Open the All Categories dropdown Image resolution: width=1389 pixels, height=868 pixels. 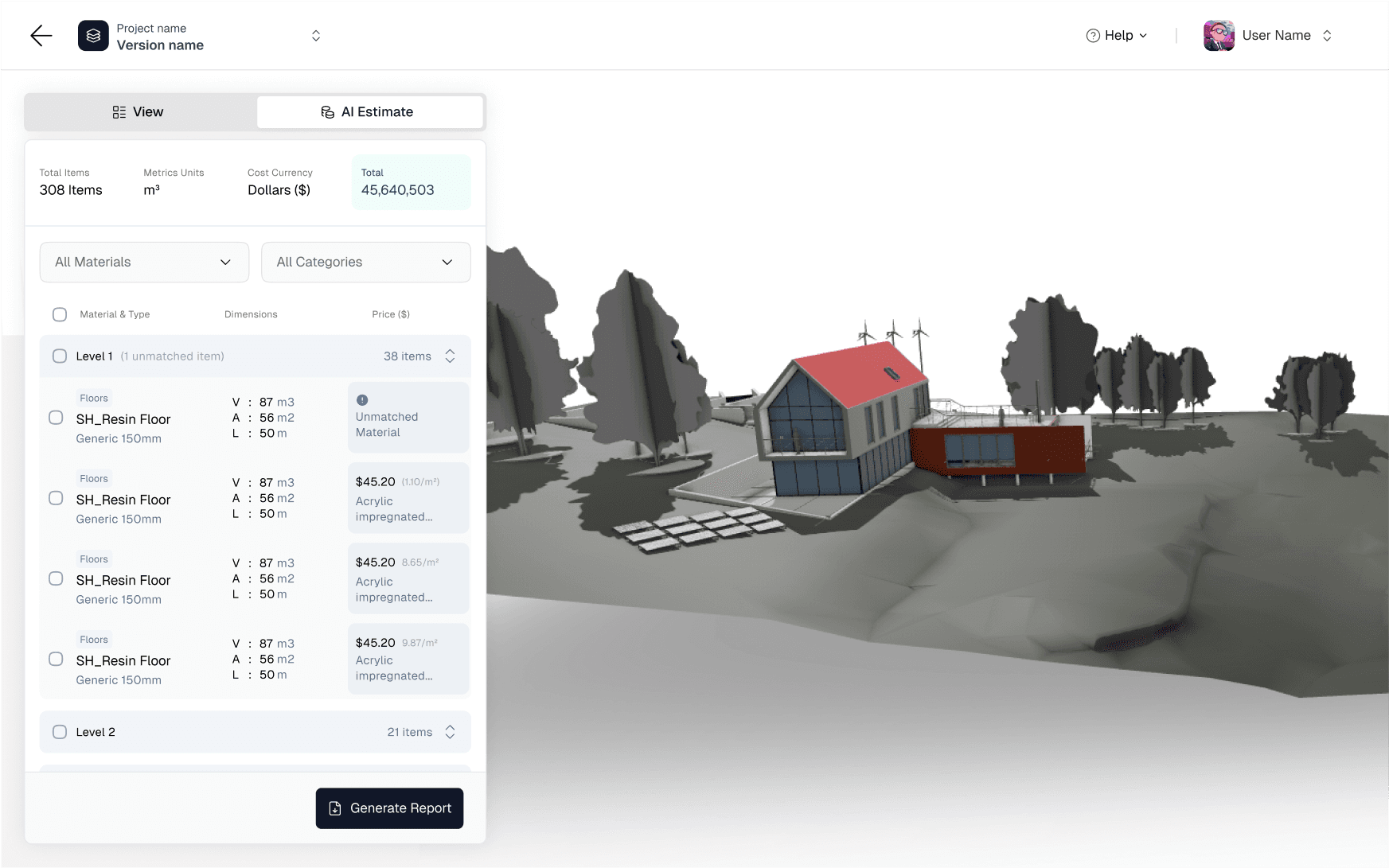(365, 262)
